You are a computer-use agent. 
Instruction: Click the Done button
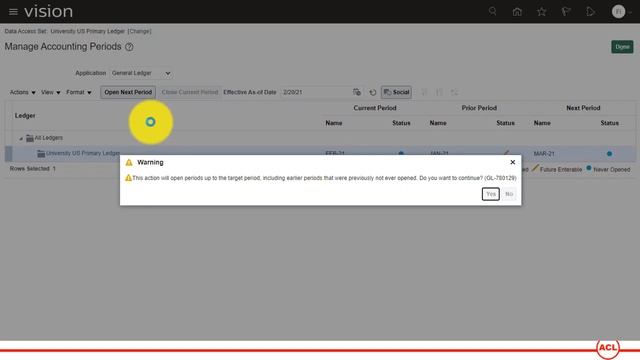coord(622,47)
